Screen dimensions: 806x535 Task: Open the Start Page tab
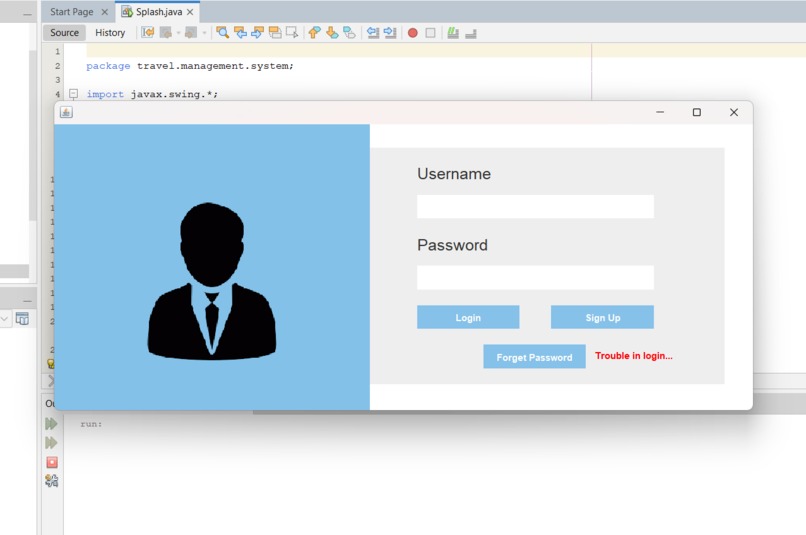click(71, 12)
